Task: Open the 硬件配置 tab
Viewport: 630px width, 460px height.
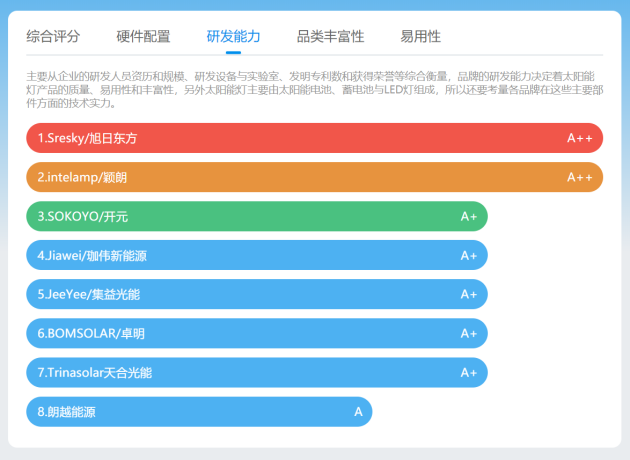Action: [x=143, y=37]
